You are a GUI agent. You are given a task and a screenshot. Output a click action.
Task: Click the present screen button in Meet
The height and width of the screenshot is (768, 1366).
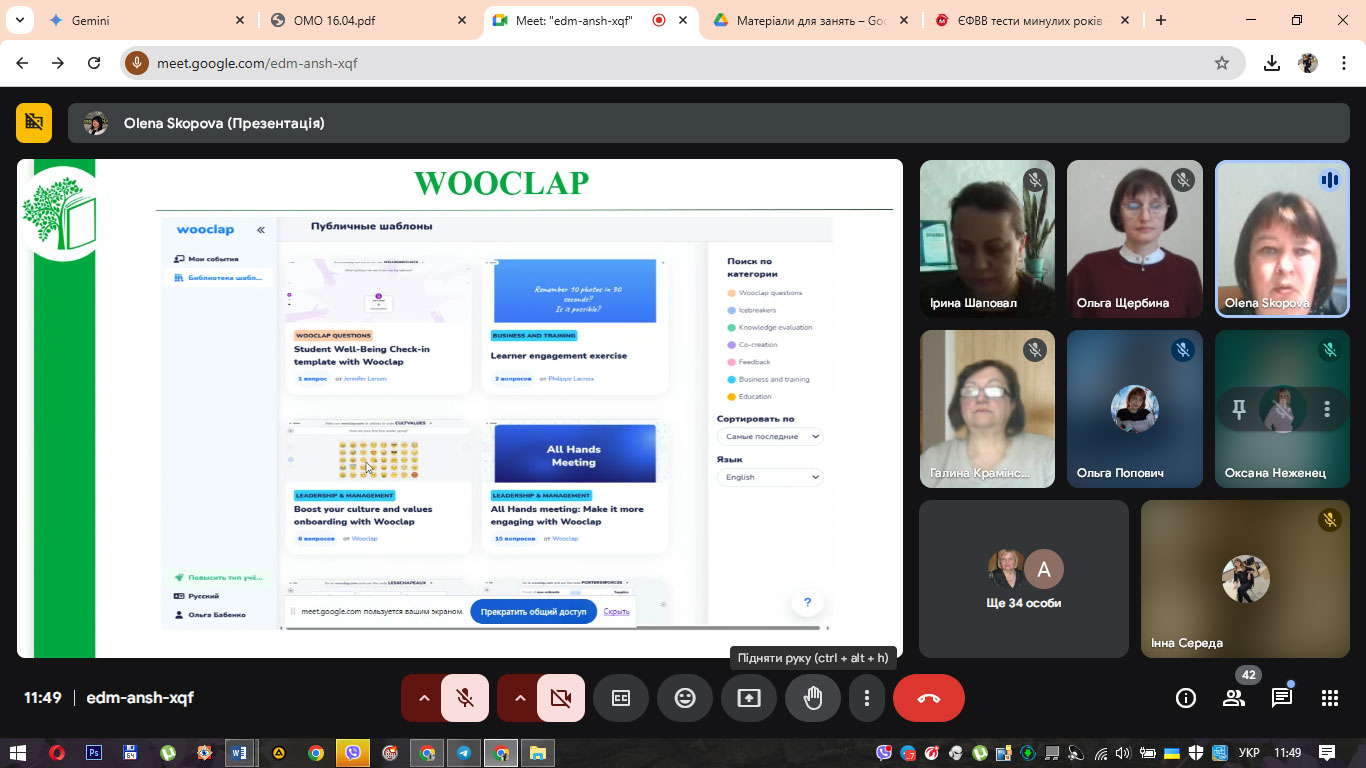(749, 698)
